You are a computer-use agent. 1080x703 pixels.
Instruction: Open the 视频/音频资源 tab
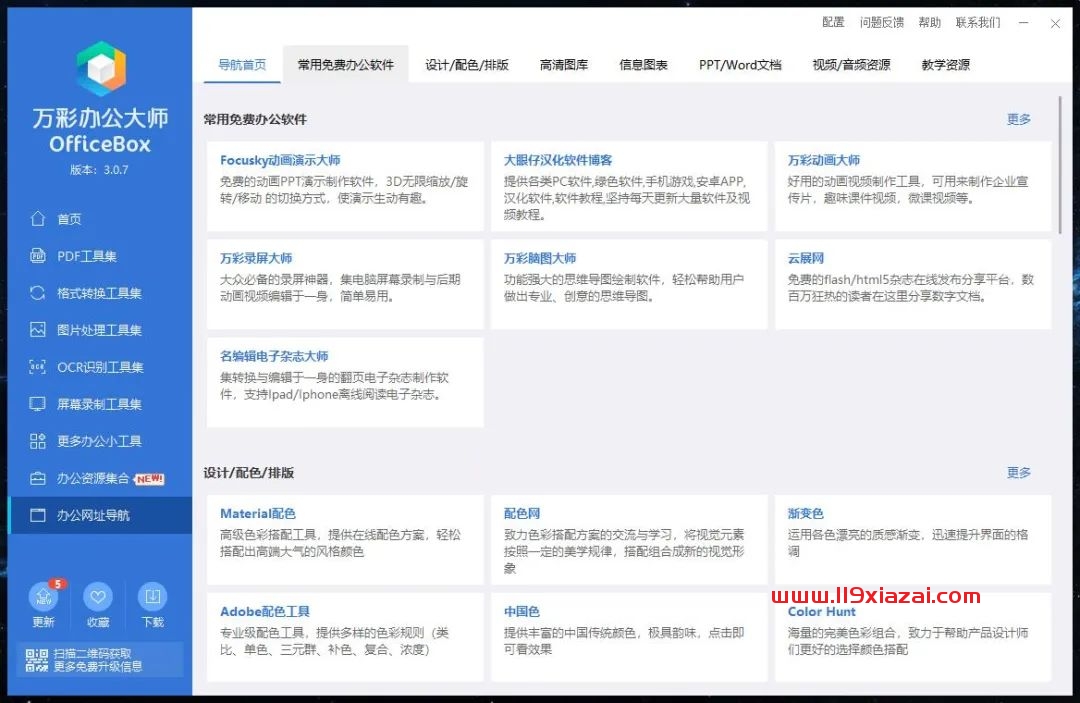[x=851, y=65]
